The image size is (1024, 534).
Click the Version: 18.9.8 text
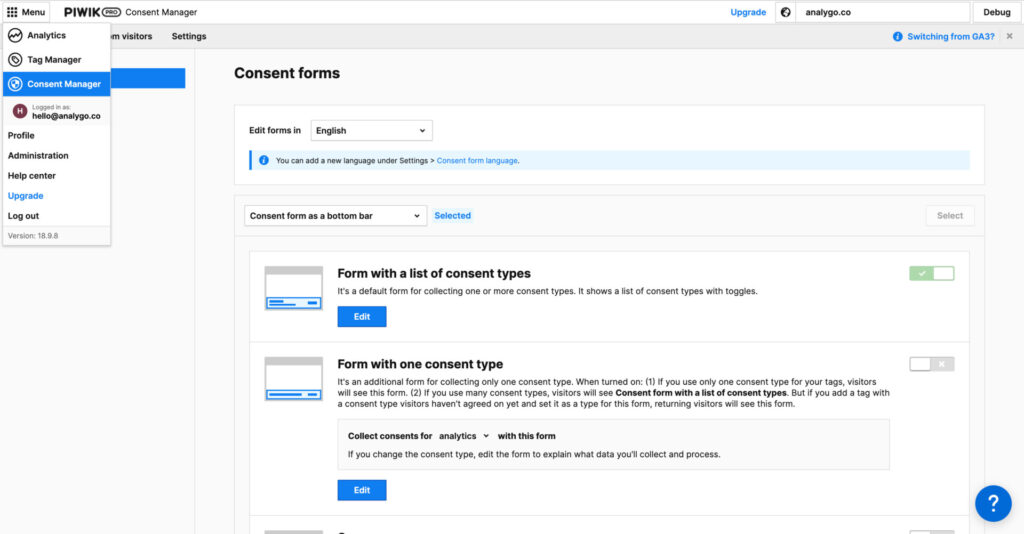33,236
